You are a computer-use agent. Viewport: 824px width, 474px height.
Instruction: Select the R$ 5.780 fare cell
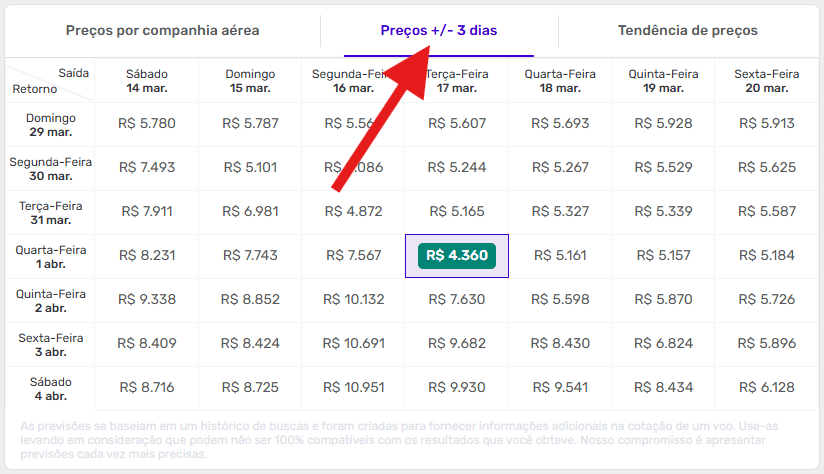pos(147,124)
